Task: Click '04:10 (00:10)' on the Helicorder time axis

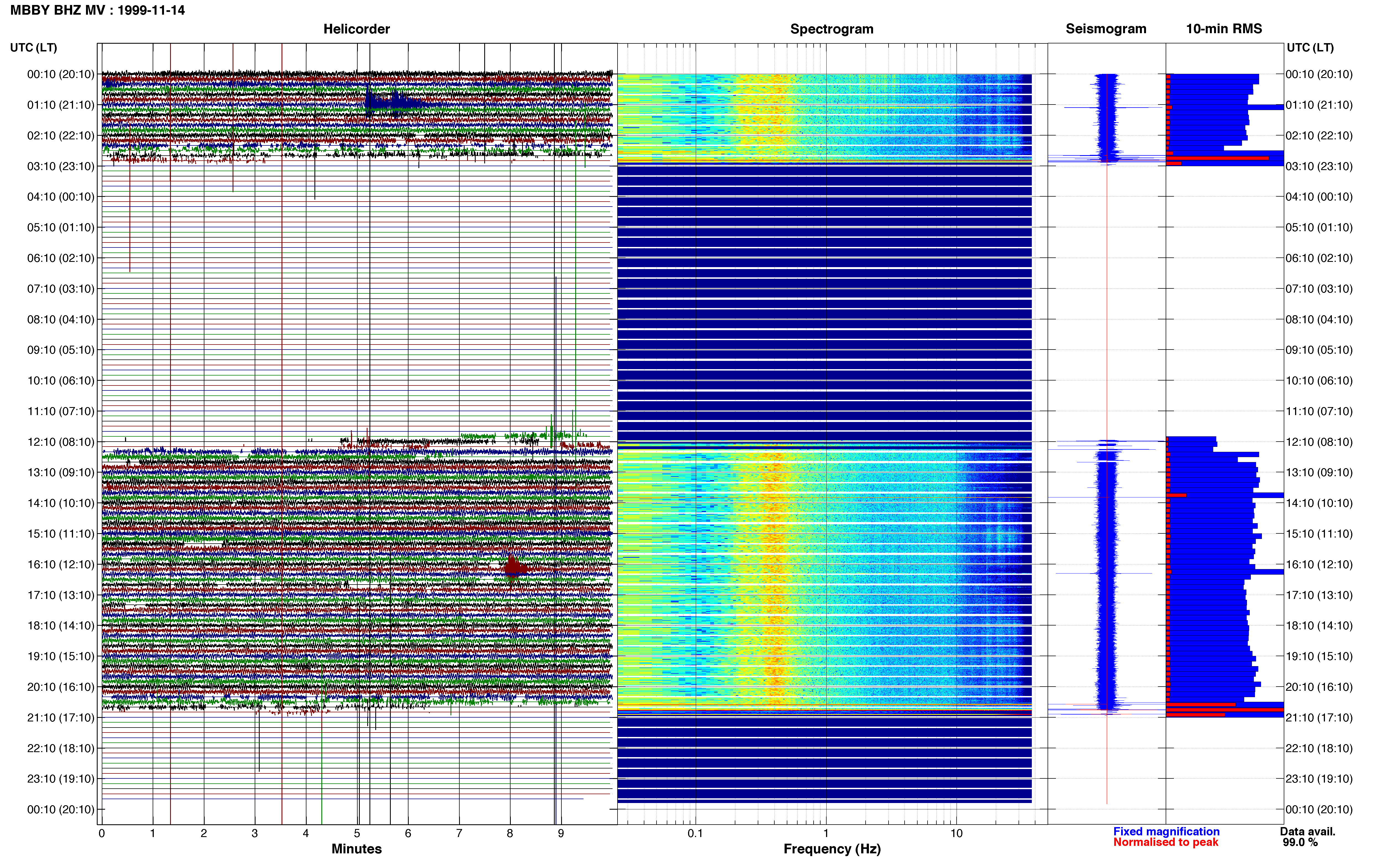Action: [61, 197]
